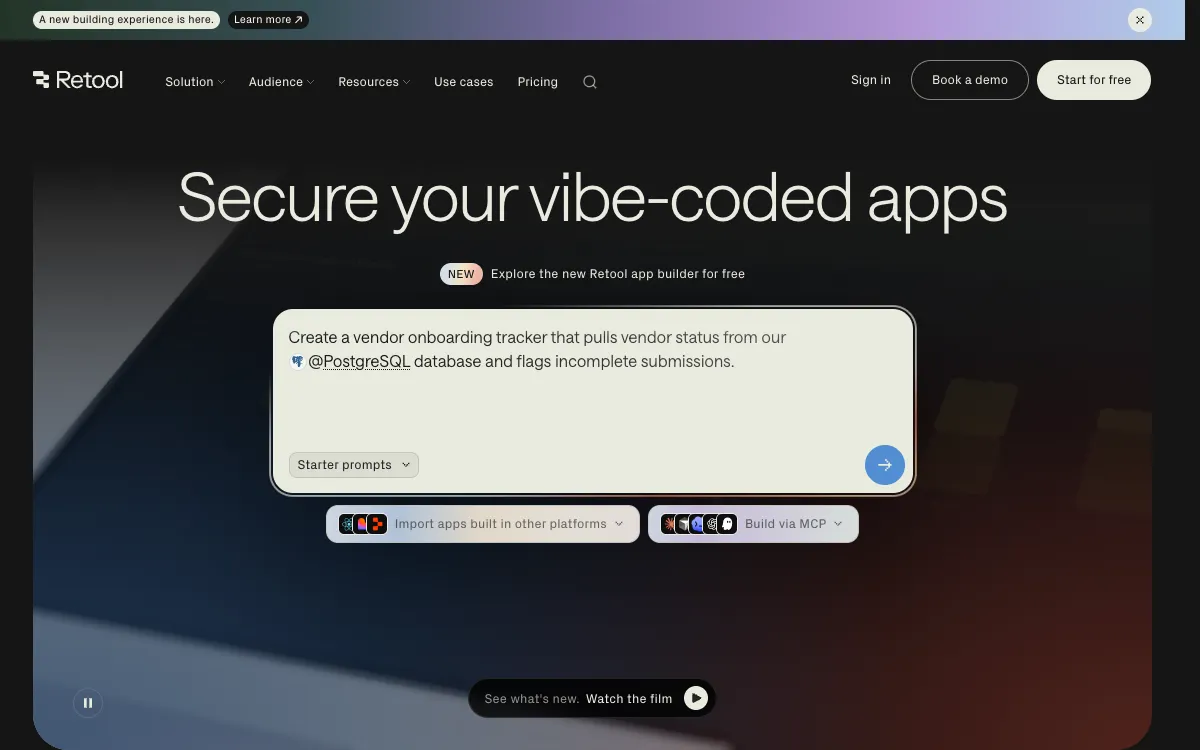Screen dimensions: 1200x750
Task: Click Book a demo button
Action: pyautogui.click(x=970, y=80)
